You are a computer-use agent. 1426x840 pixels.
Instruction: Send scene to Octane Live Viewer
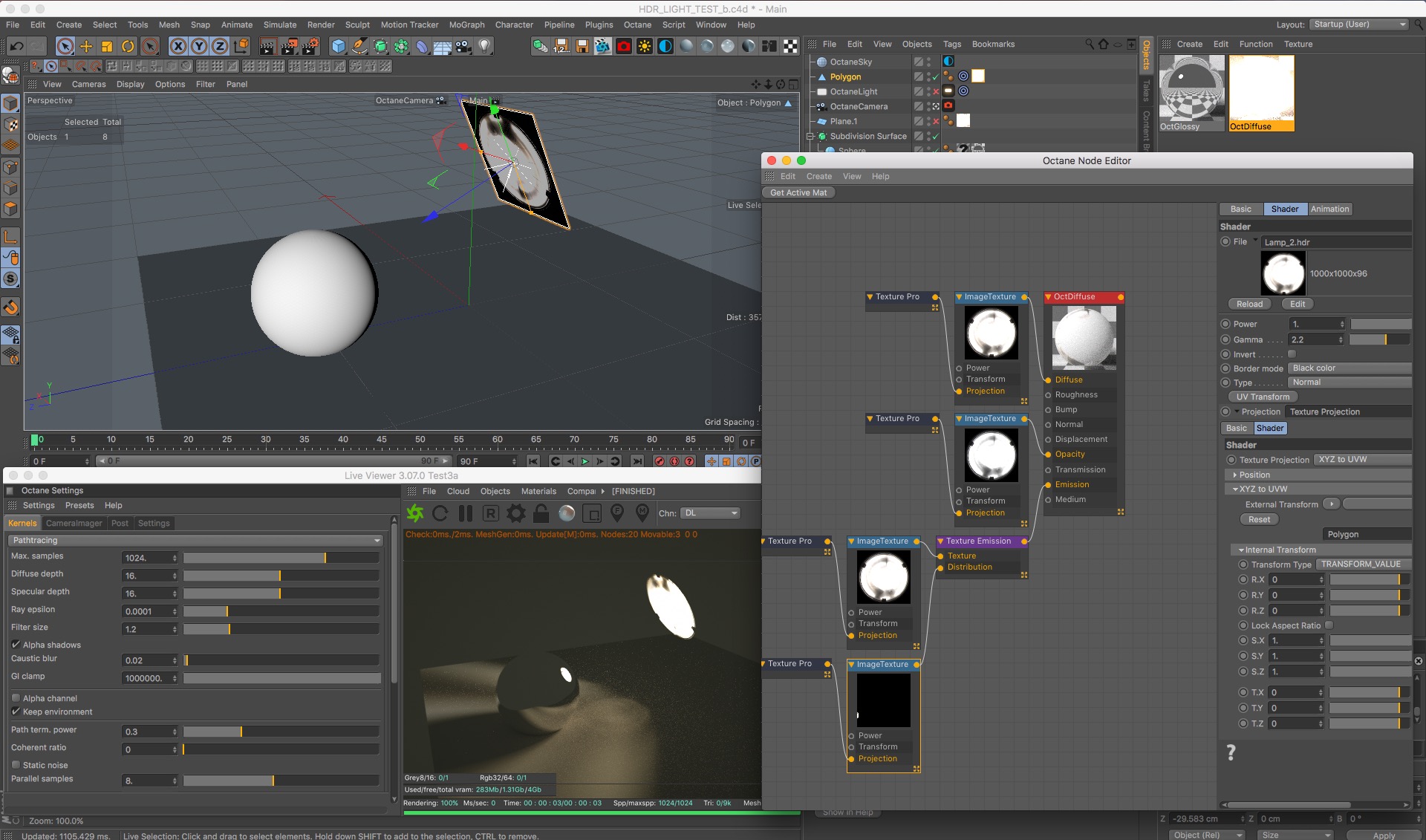pyautogui.click(x=415, y=513)
